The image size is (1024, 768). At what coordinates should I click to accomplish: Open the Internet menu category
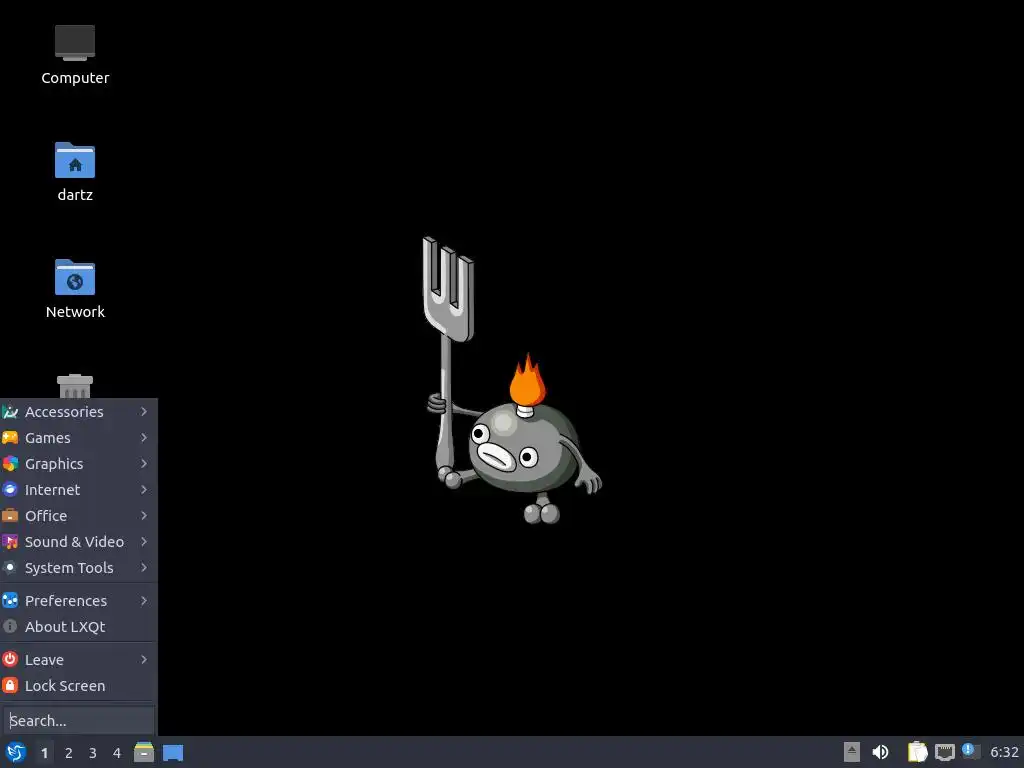pos(78,490)
